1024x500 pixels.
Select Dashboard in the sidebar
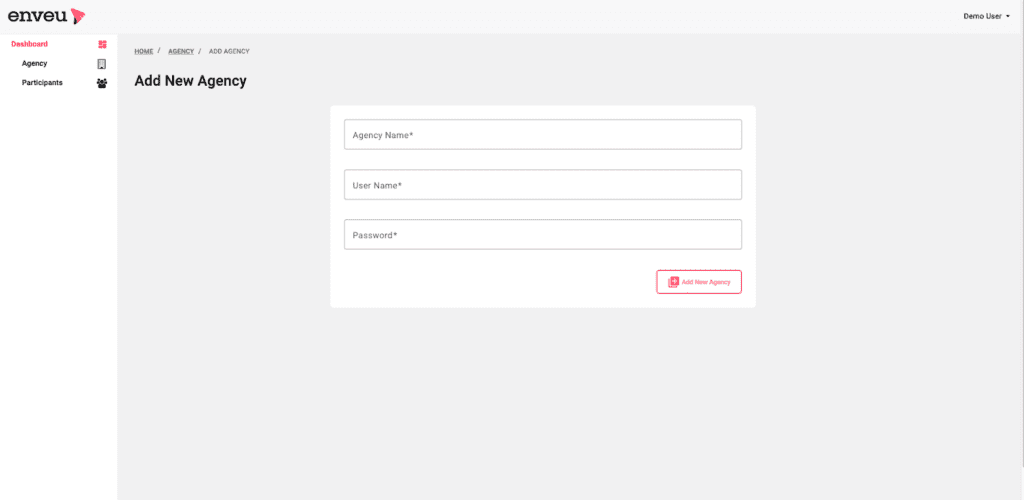point(29,44)
